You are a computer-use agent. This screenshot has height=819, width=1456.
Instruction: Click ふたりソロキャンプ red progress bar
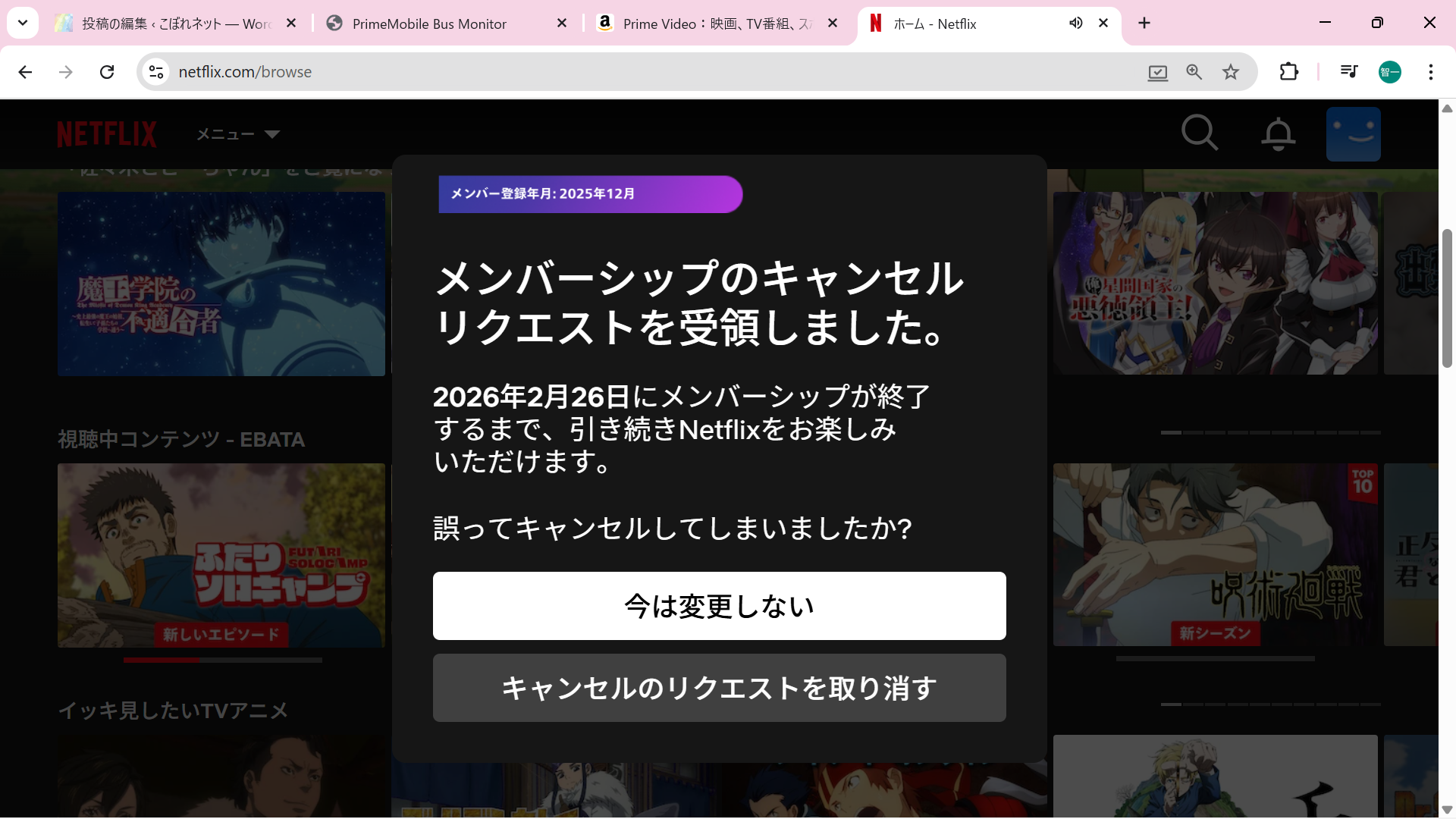point(162,660)
